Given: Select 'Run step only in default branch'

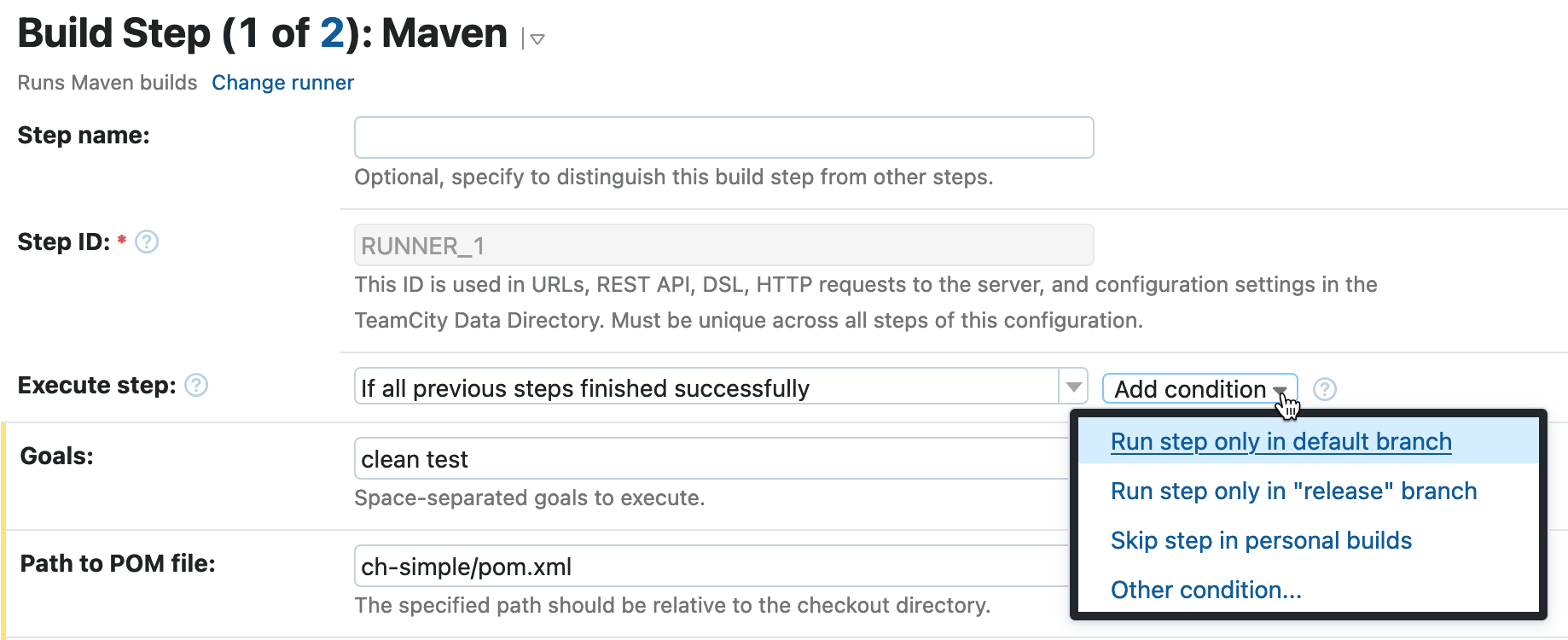Looking at the screenshot, I should tap(1281, 441).
